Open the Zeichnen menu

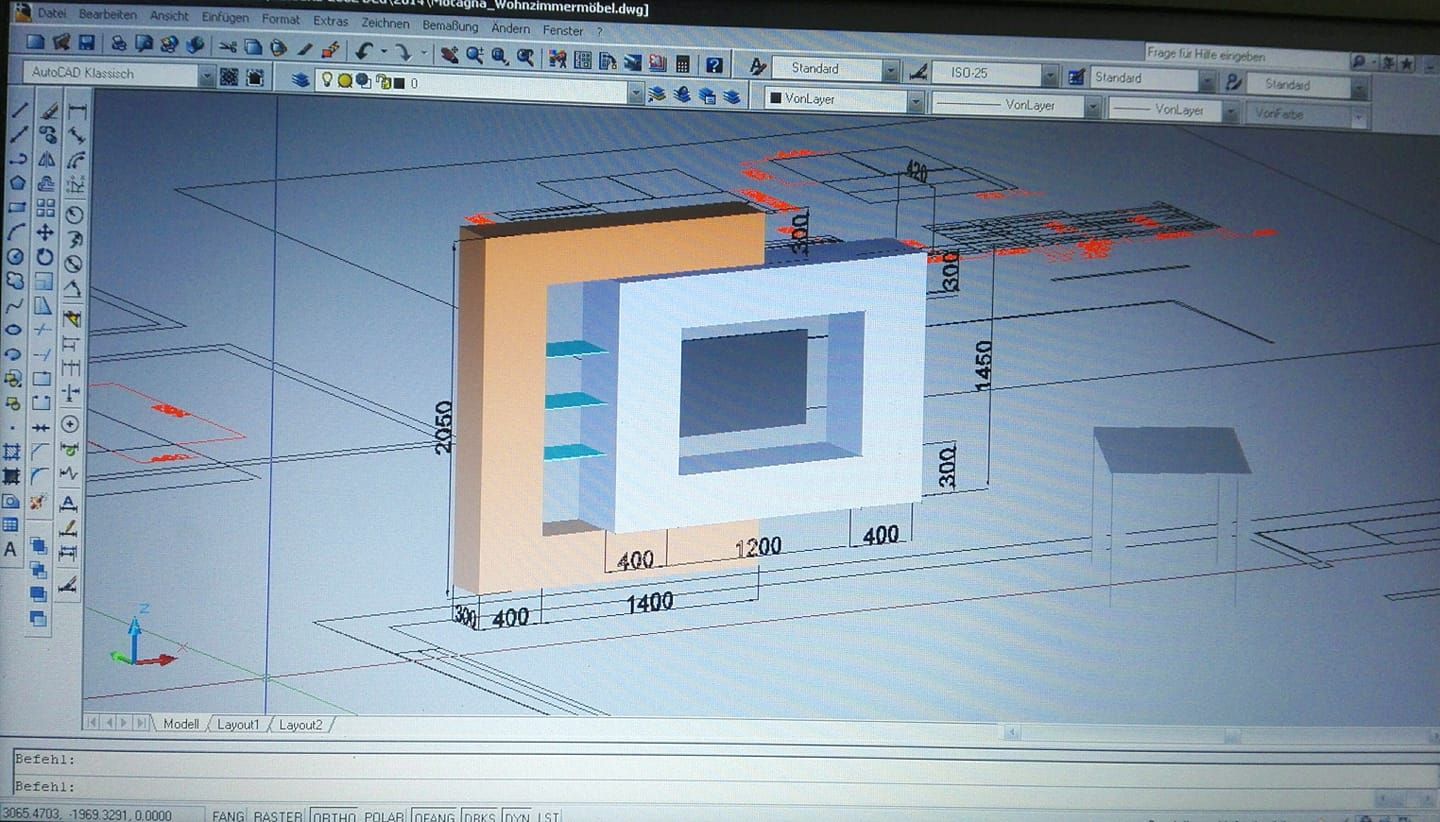(x=385, y=22)
